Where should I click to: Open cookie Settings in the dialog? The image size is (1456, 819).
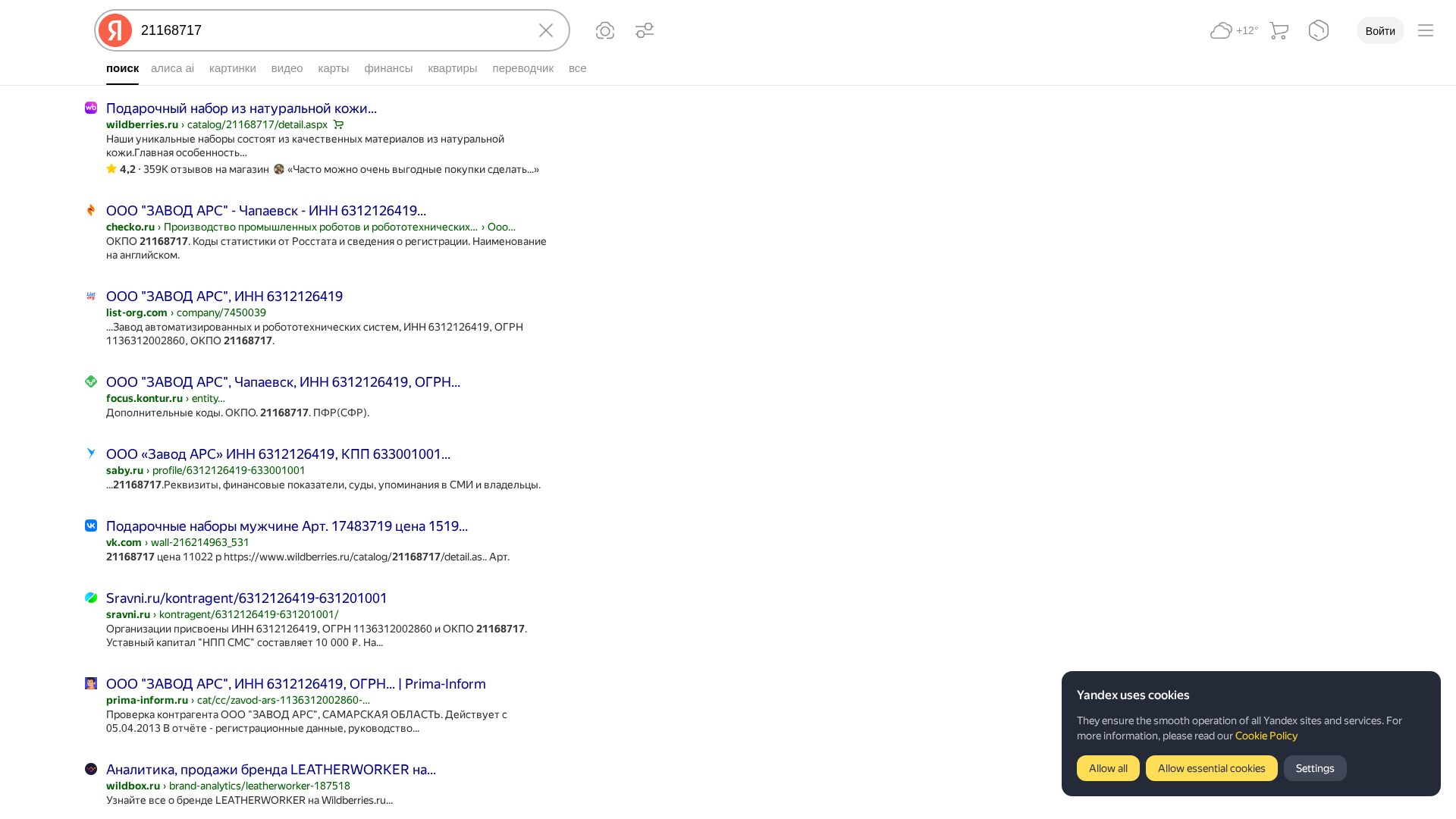(x=1314, y=767)
